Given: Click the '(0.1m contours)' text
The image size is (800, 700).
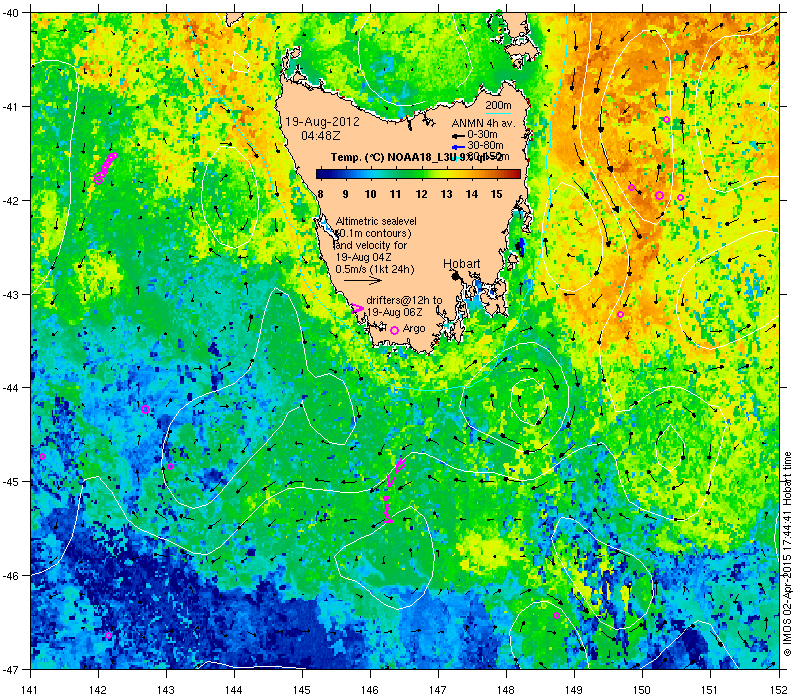Looking at the screenshot, I should tap(373, 233).
